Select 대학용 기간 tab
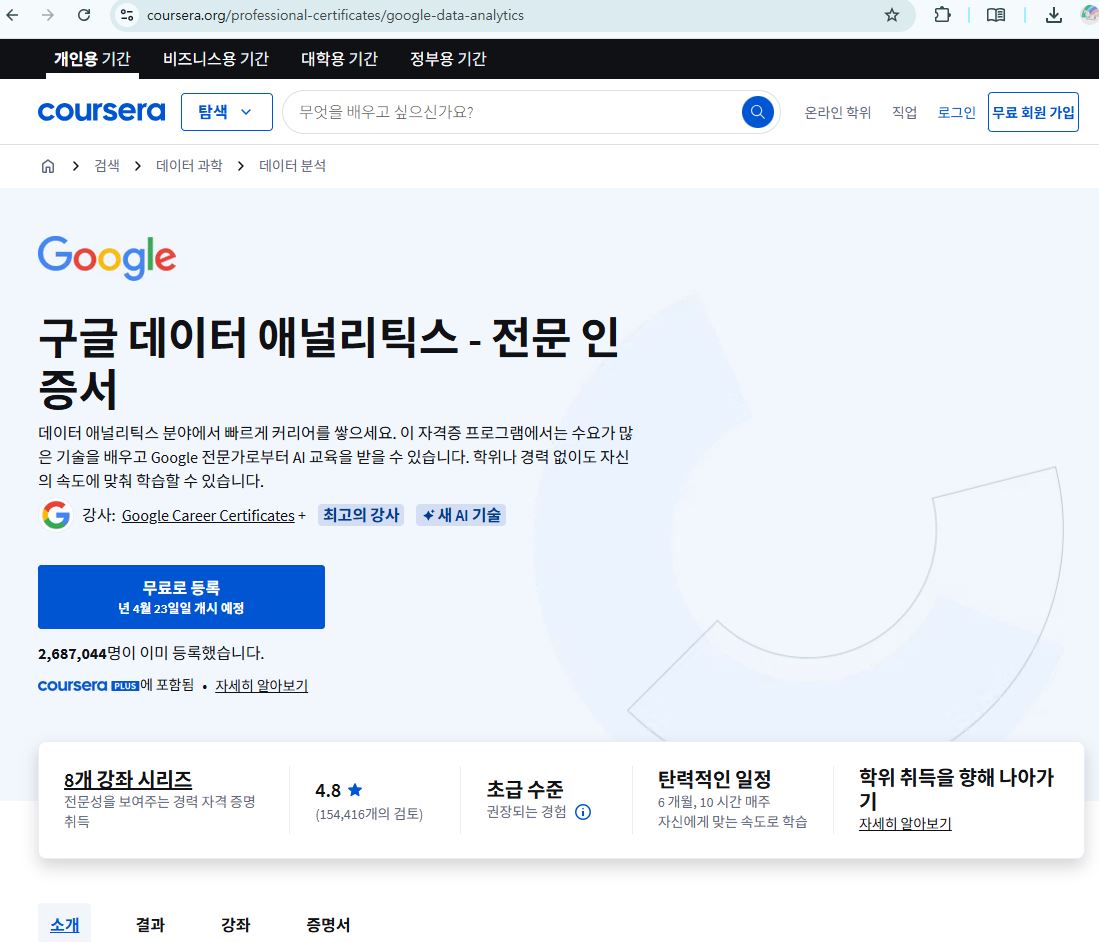The height and width of the screenshot is (942, 1099). [339, 59]
